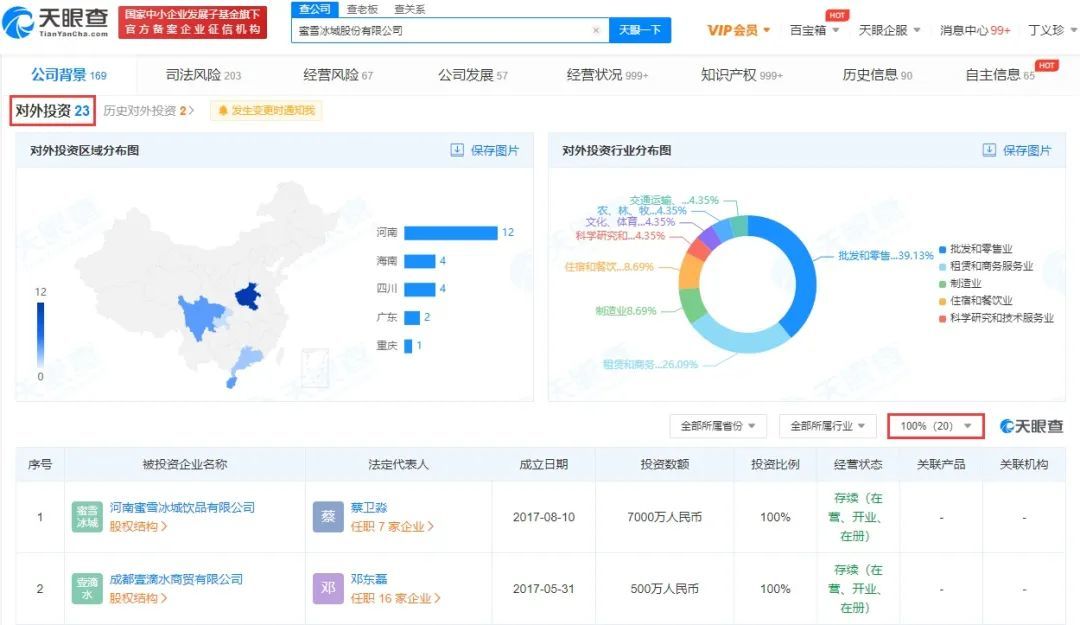Image resolution: width=1080 pixels, height=625 pixels.
Task: Click the 河南 bar showing 12 investments
Action: 450,233
